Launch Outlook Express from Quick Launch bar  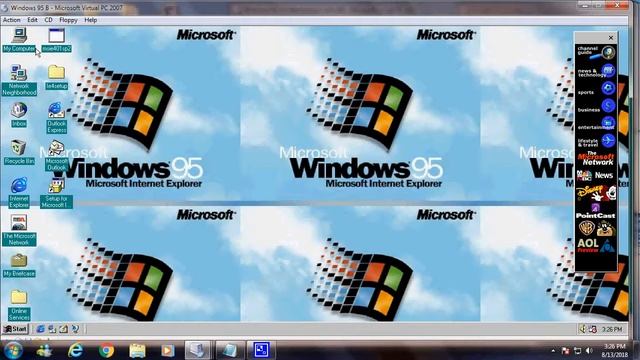tap(52, 329)
